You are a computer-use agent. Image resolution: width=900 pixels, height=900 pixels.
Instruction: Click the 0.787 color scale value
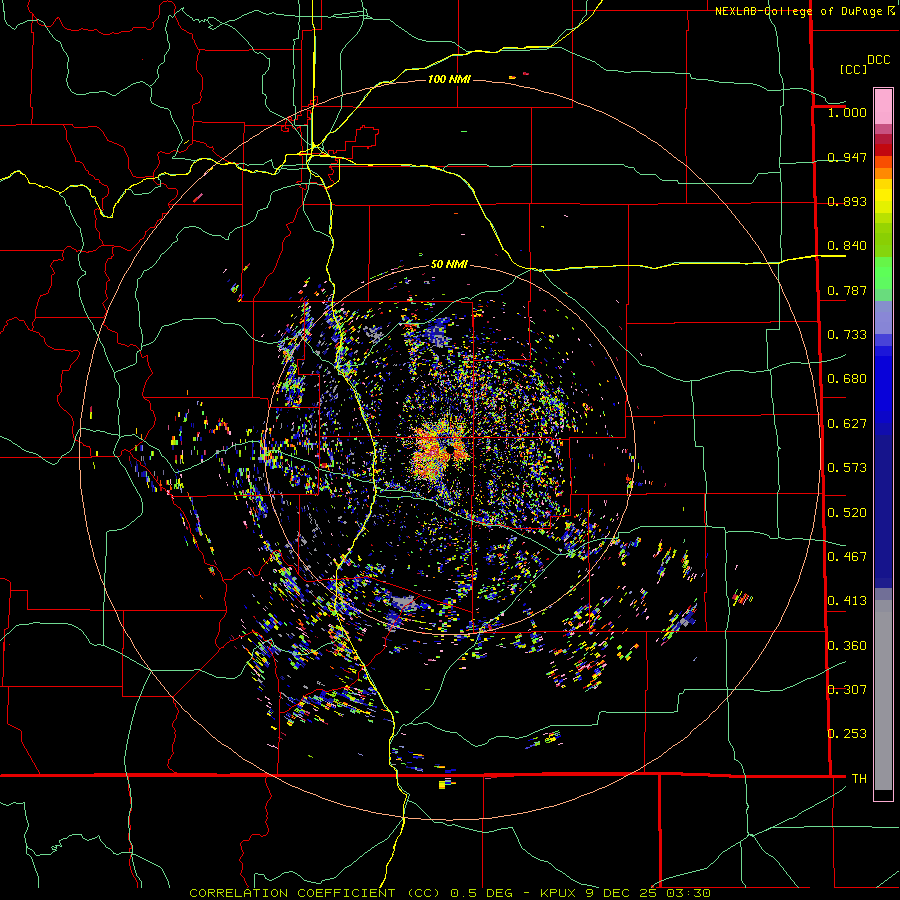point(847,290)
